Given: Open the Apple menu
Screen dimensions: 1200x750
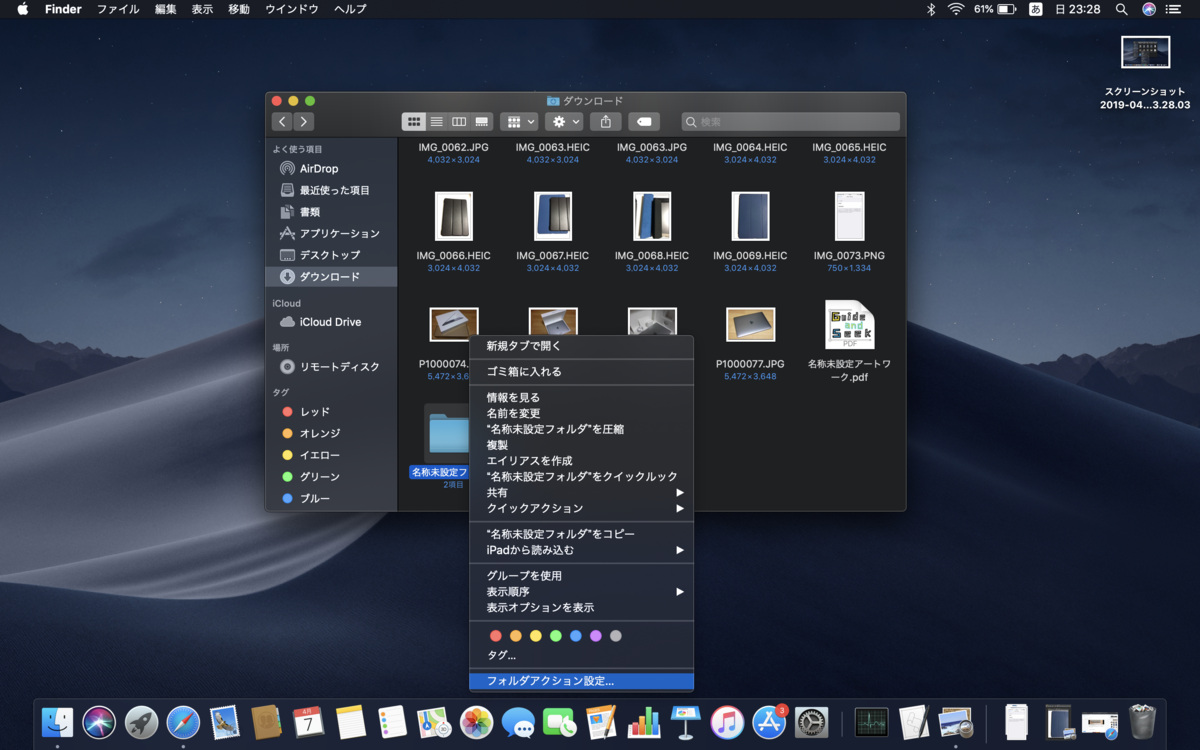Looking at the screenshot, I should pyautogui.click(x=23, y=9).
